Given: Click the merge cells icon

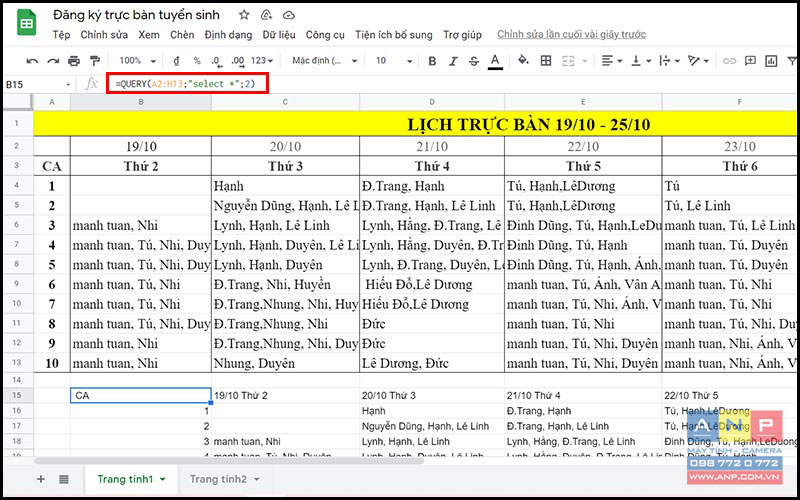Looking at the screenshot, I should (x=568, y=61).
